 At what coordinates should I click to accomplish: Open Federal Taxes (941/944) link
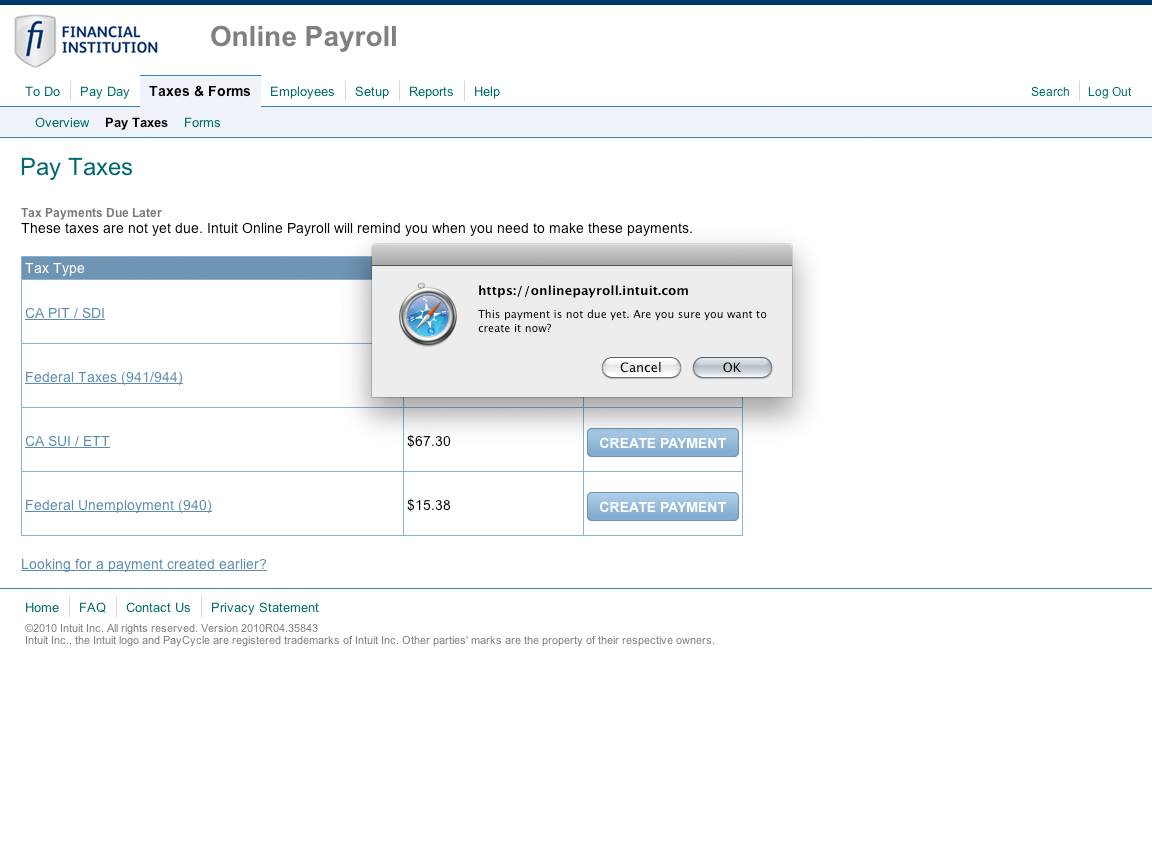104,377
